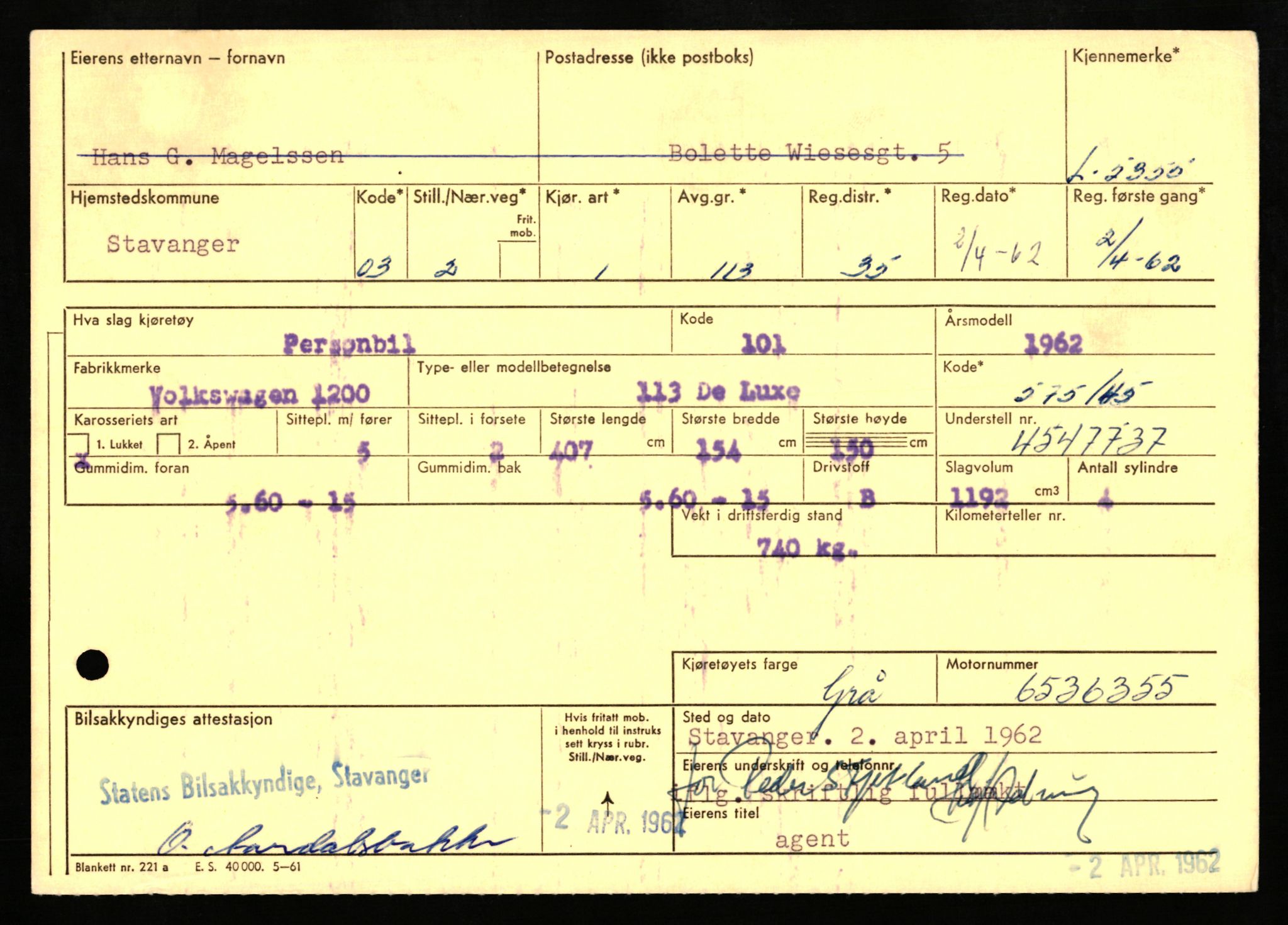Click the 'Frit. mob.' checkbox box

[x=518, y=260]
